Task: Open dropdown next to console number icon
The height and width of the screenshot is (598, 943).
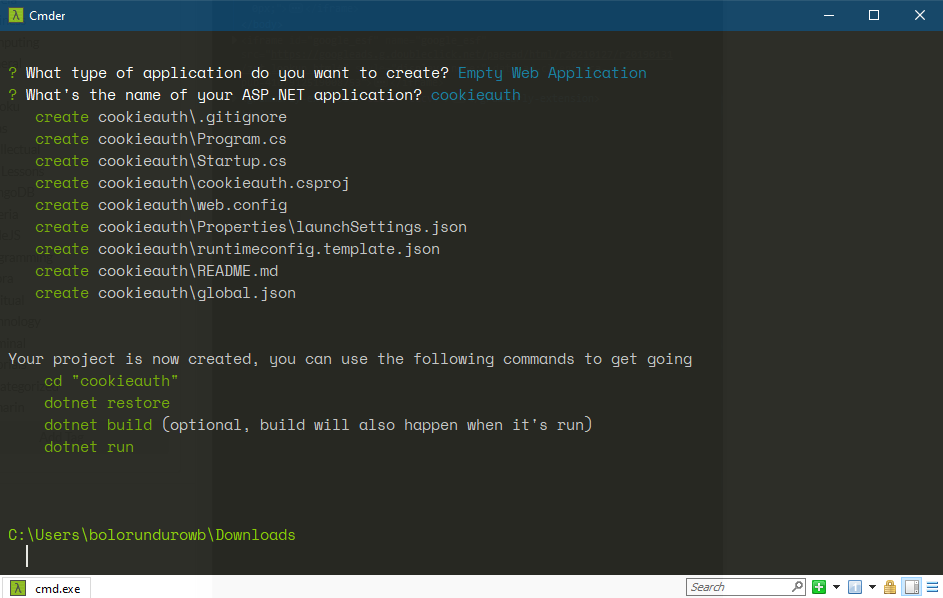Action: pos(872,587)
